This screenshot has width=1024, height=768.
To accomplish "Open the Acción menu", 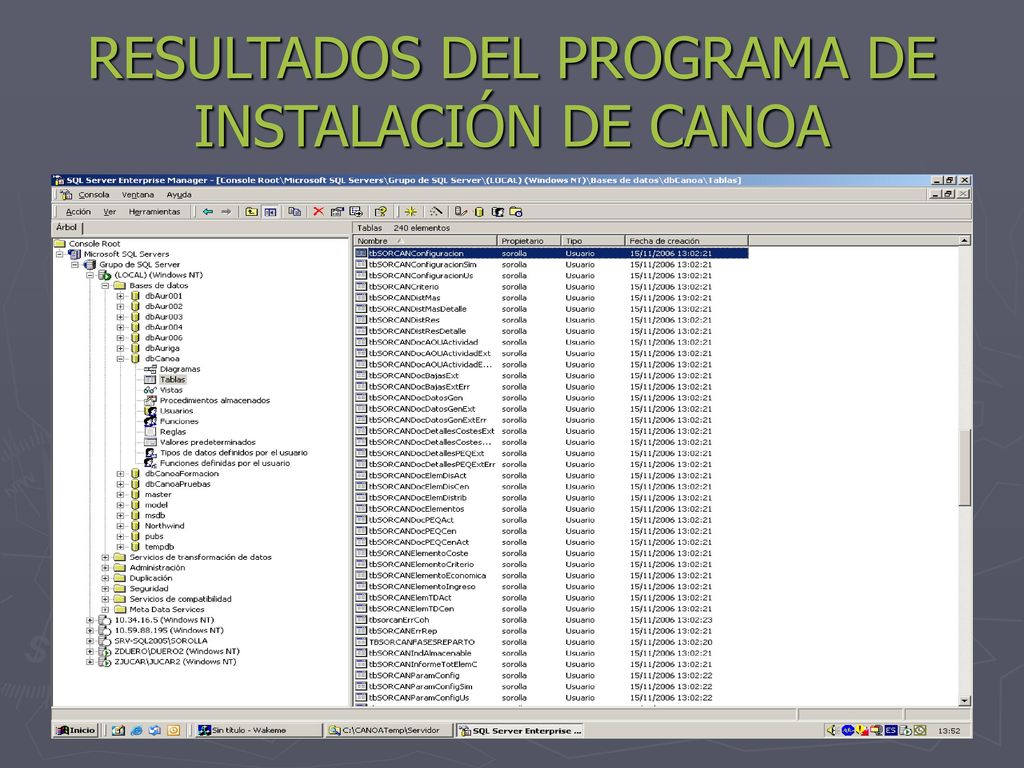I will (x=78, y=212).
